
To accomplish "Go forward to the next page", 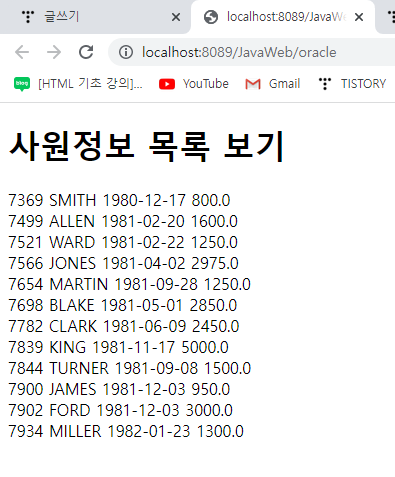I will 54,52.
